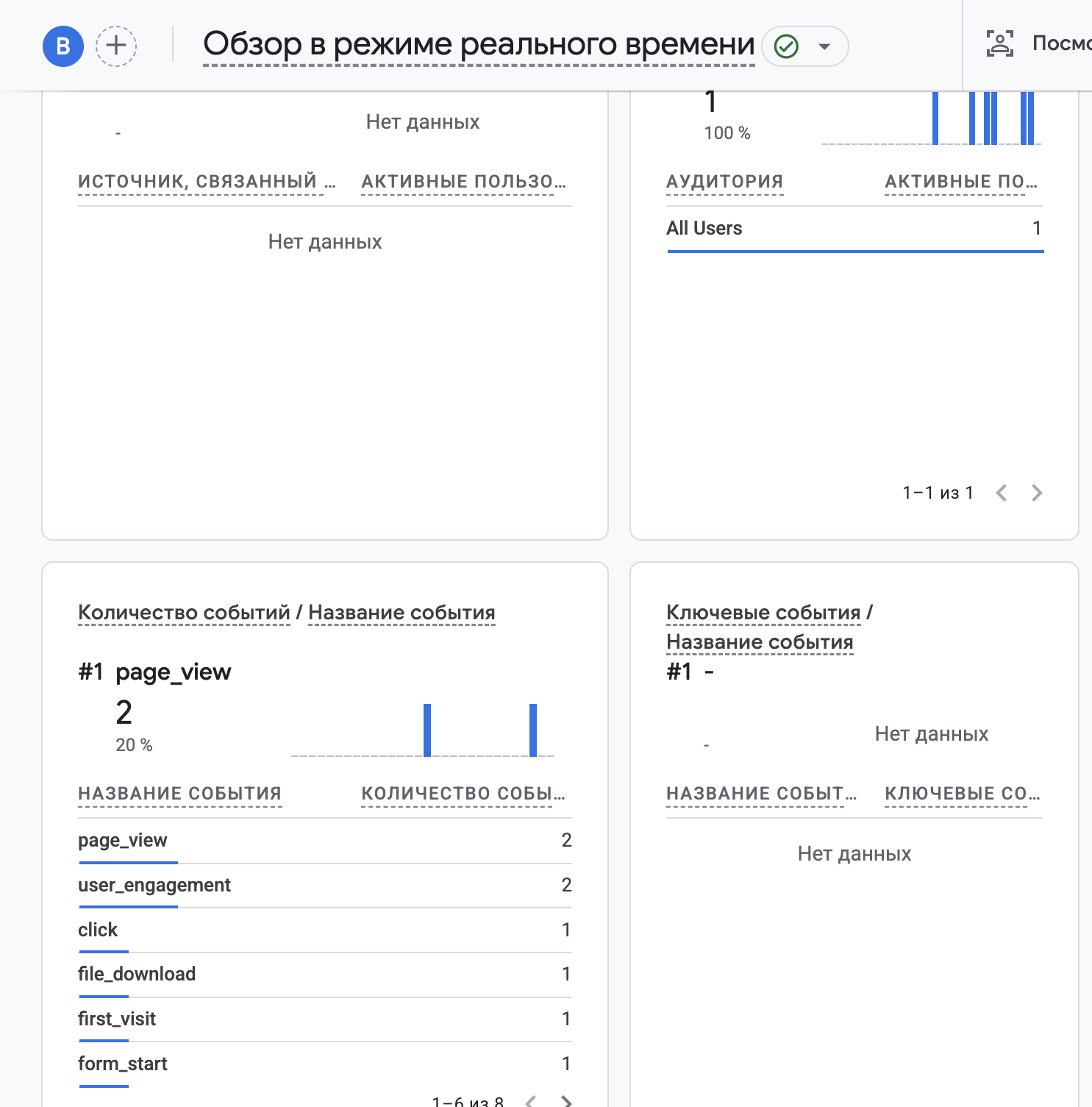Select the All Users audience row

[854, 229]
